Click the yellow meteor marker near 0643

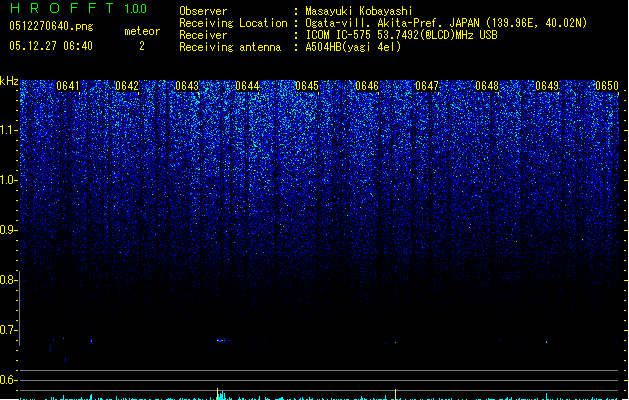coord(217,393)
